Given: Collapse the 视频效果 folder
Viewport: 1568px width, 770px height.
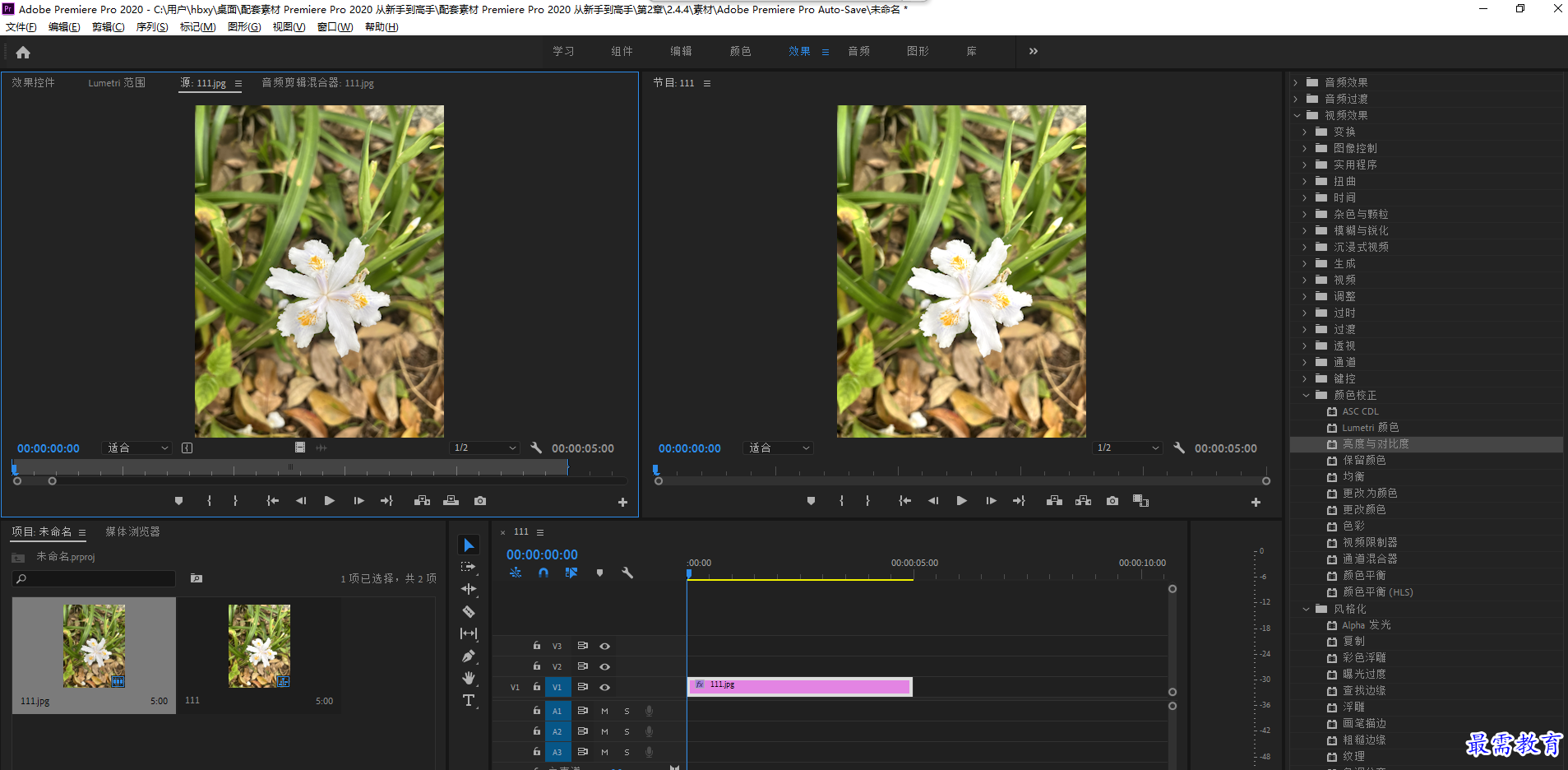Looking at the screenshot, I should pos(1297,115).
